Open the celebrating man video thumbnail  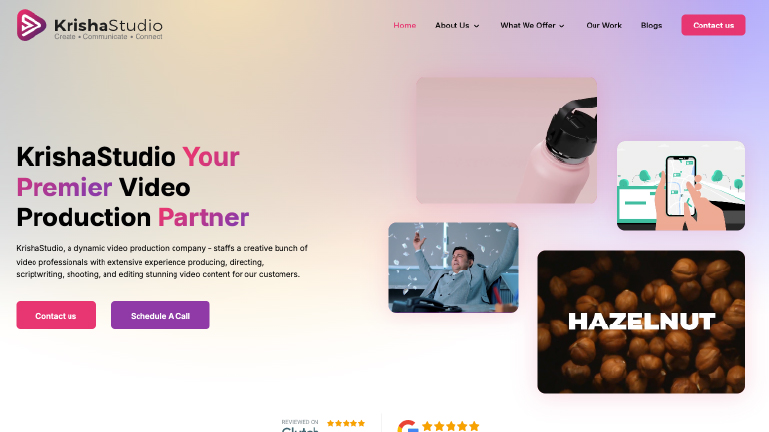pos(453,268)
